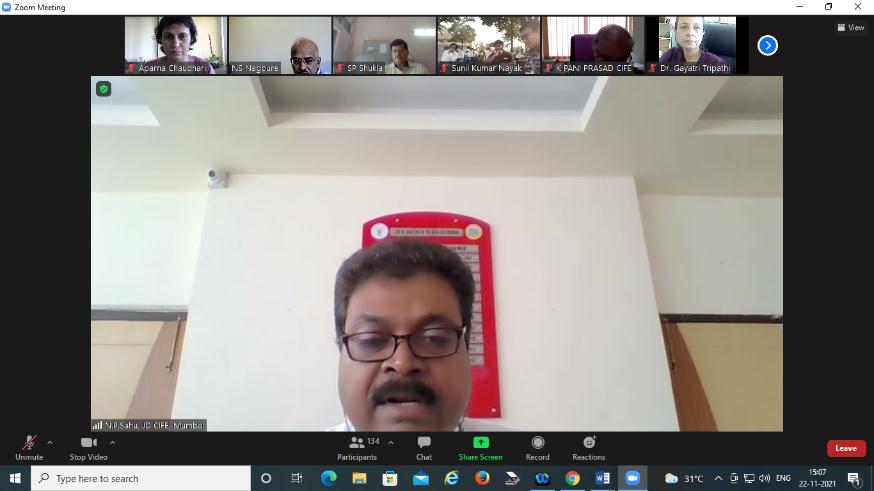Open Reactions menu
The image size is (874, 491).
click(x=589, y=446)
